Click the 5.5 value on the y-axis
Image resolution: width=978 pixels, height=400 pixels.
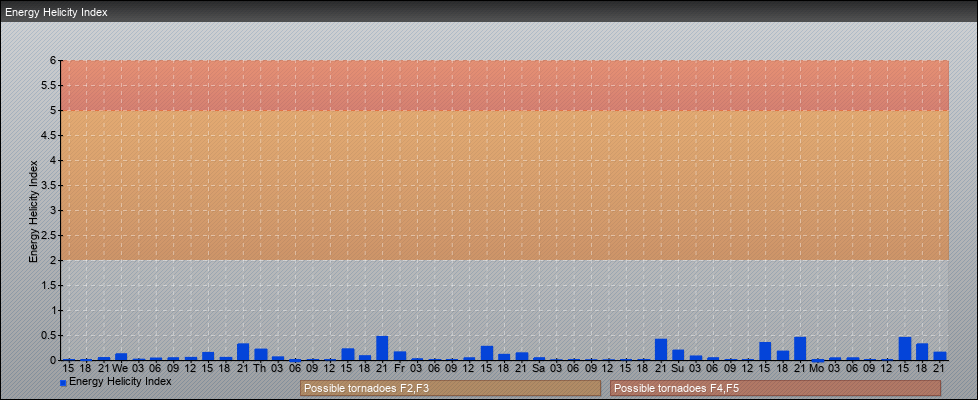pyautogui.click(x=50, y=85)
